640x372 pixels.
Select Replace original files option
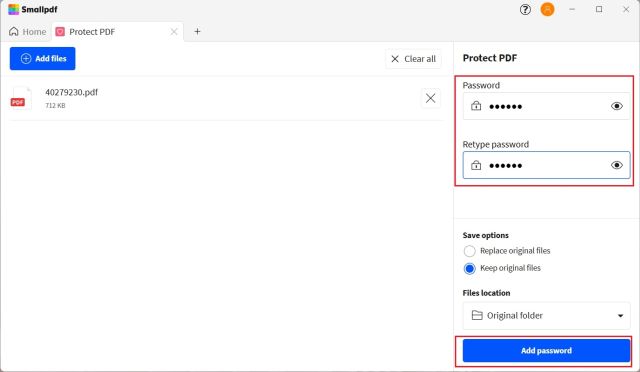469,251
